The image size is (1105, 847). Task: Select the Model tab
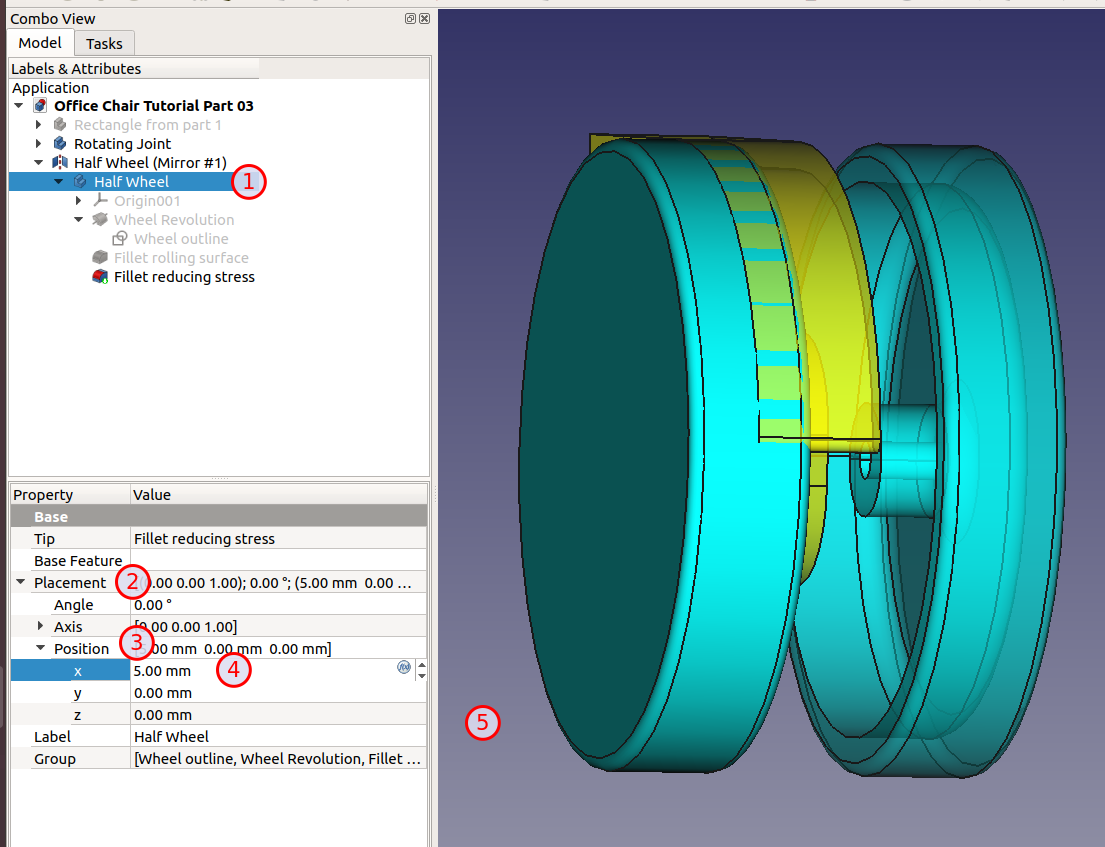click(40, 43)
